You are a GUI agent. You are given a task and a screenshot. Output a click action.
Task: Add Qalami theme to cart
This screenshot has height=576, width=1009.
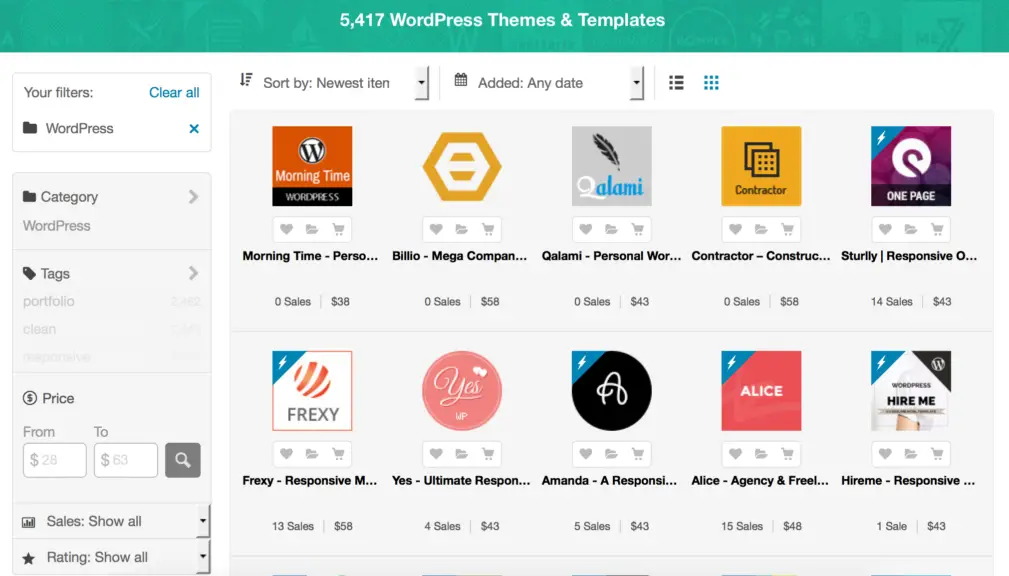coord(638,229)
